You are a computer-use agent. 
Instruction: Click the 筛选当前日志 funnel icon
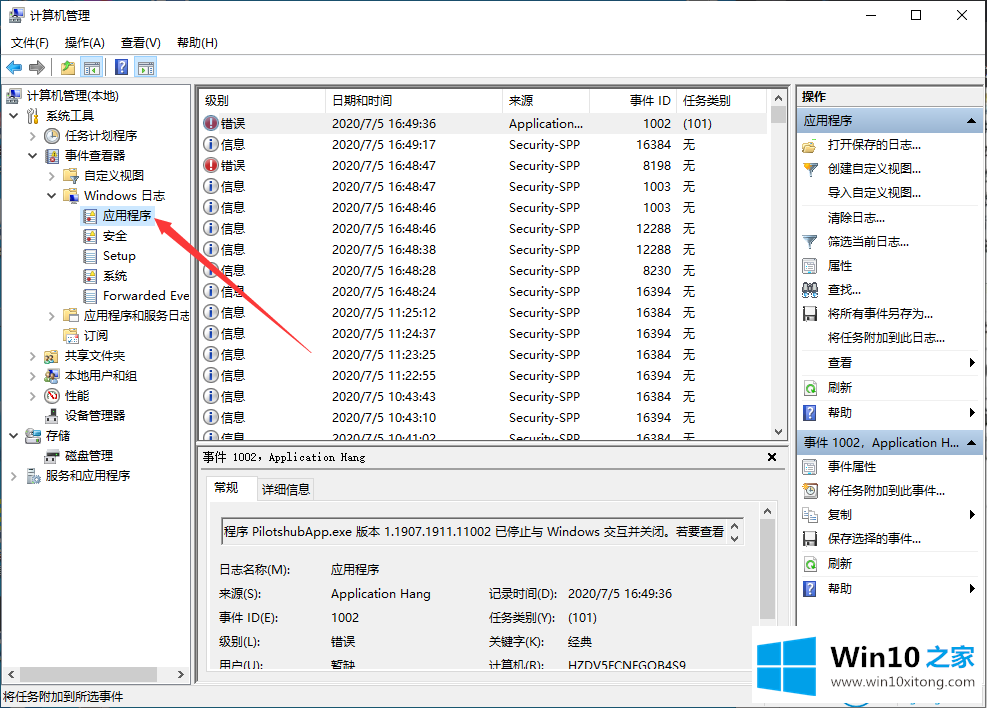pos(810,242)
